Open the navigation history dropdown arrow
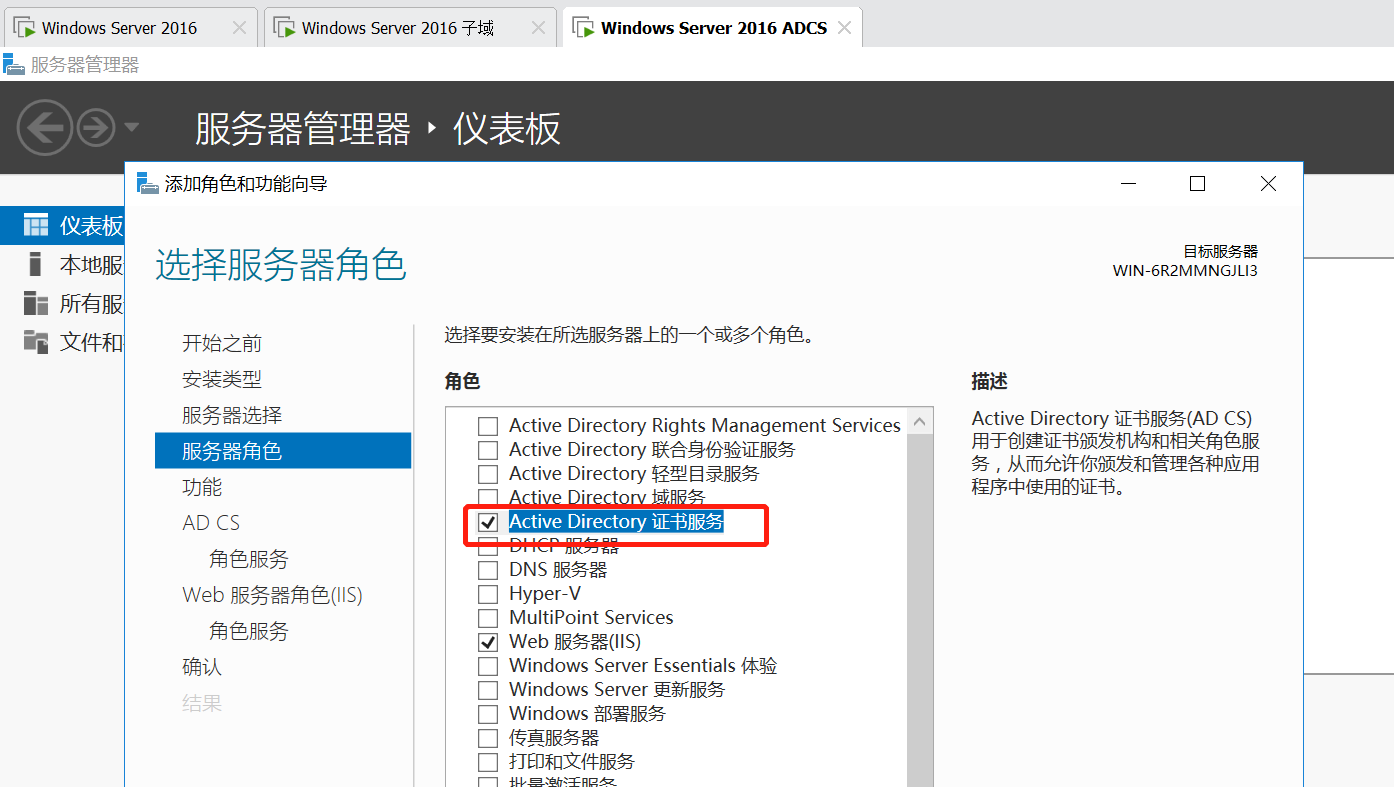This screenshot has width=1394, height=787. [131, 128]
